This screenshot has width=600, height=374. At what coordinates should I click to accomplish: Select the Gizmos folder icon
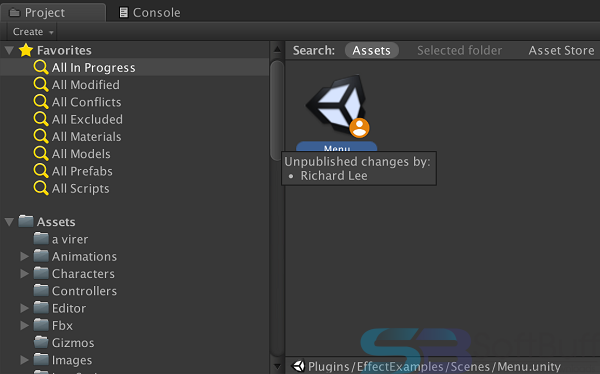tap(41, 342)
